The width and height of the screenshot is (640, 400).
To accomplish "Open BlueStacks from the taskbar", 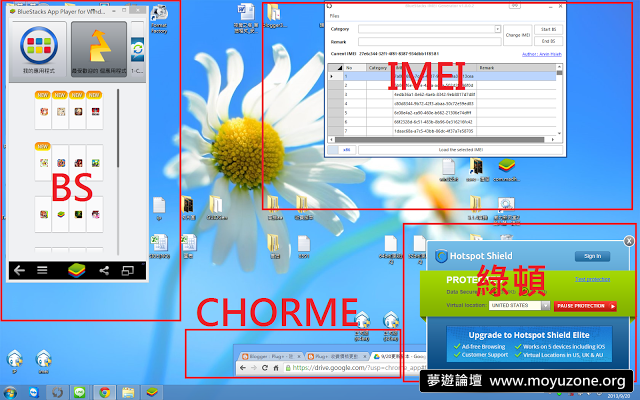I will point(152,393).
